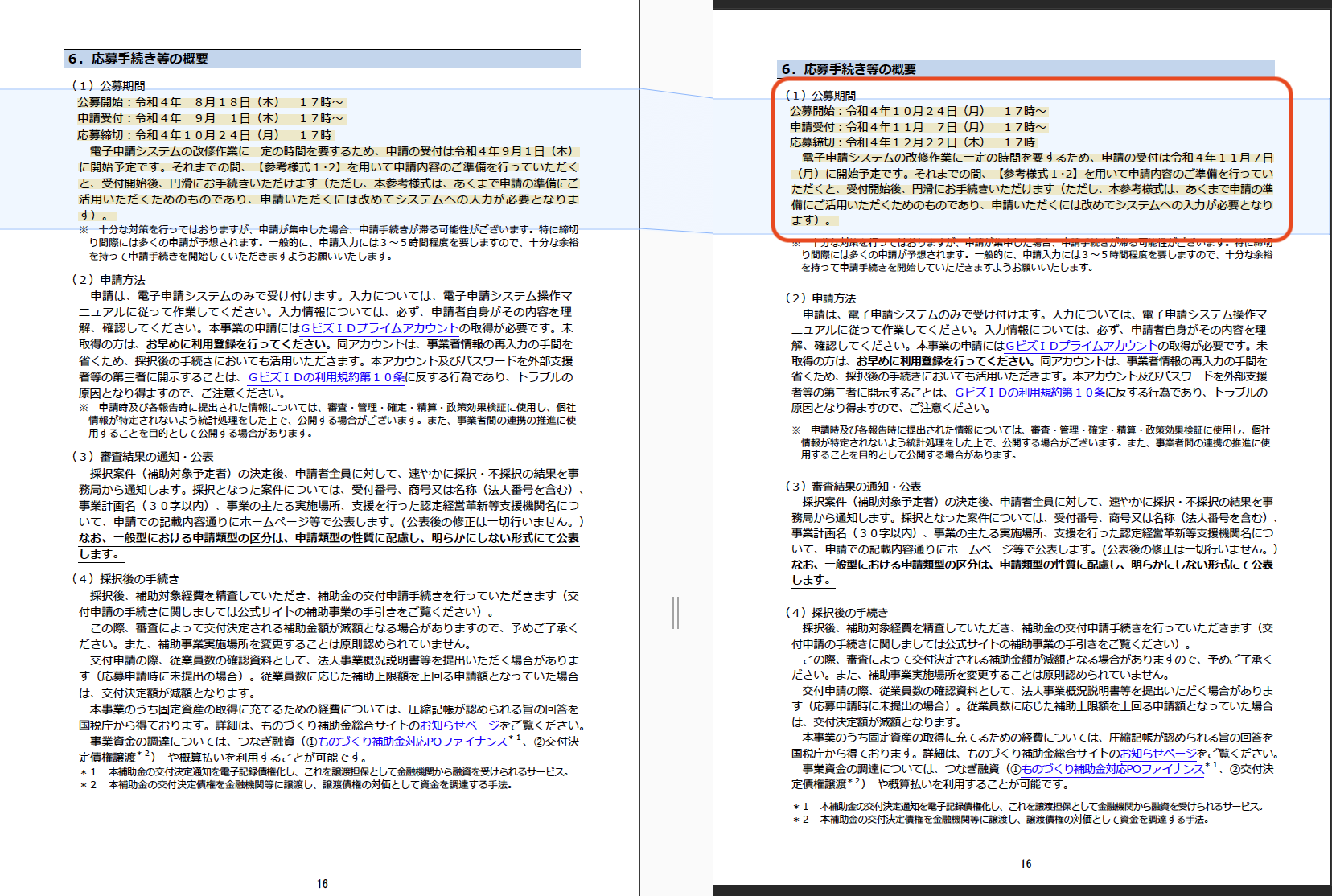Screen dimensions: 1332x896
Task: Follow GビズIDの利用規約第10条 link in left page
Action: tap(327, 377)
